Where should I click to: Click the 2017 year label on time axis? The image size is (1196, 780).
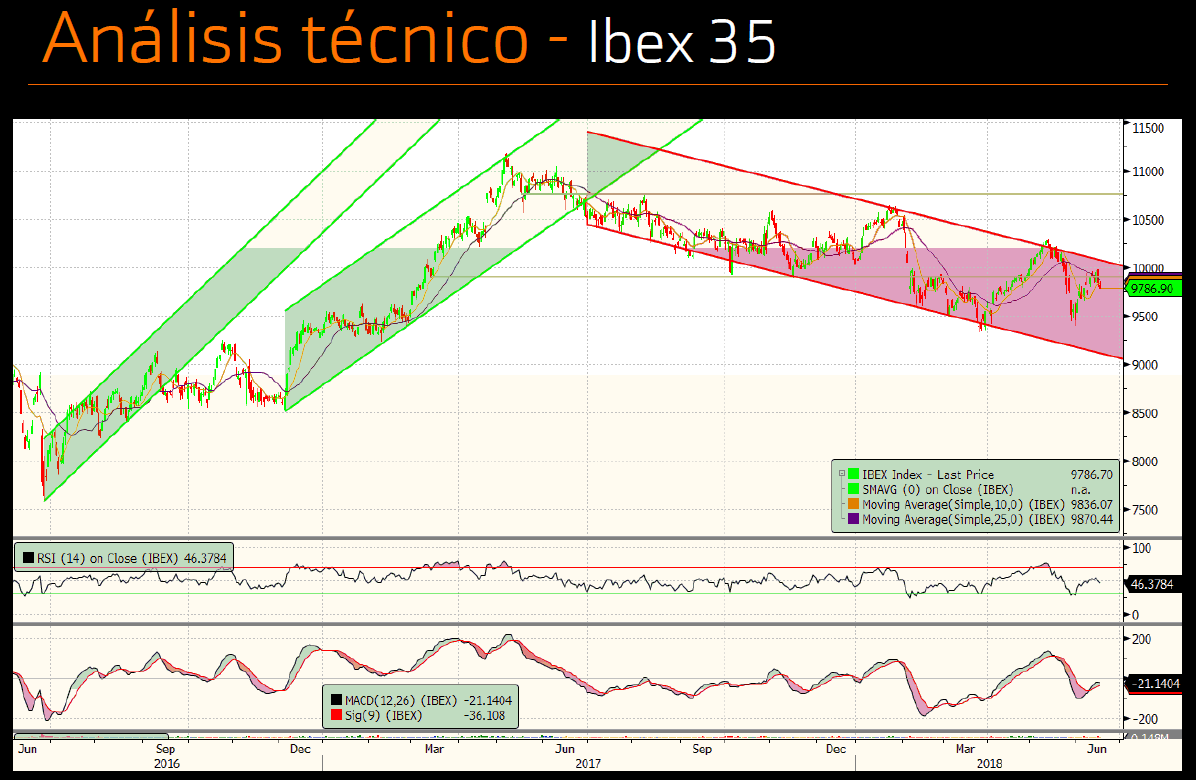588,763
